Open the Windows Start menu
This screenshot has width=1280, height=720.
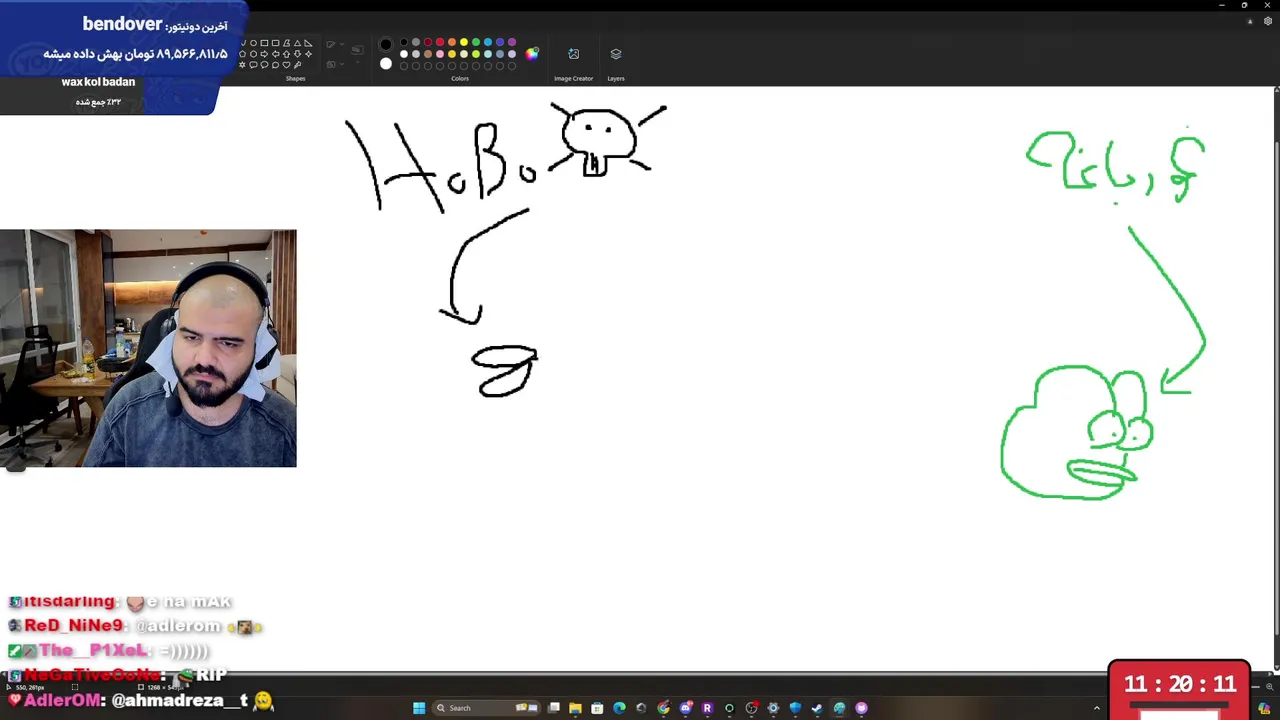419,708
